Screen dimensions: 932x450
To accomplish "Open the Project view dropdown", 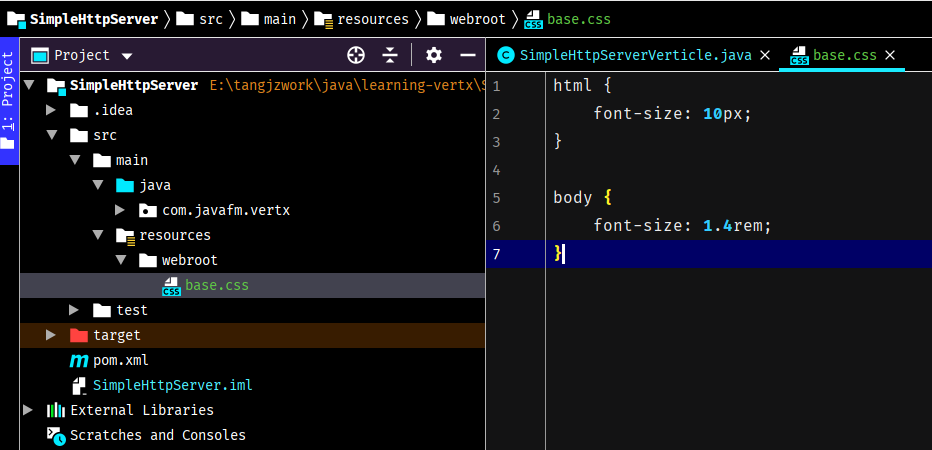I will pos(127,56).
